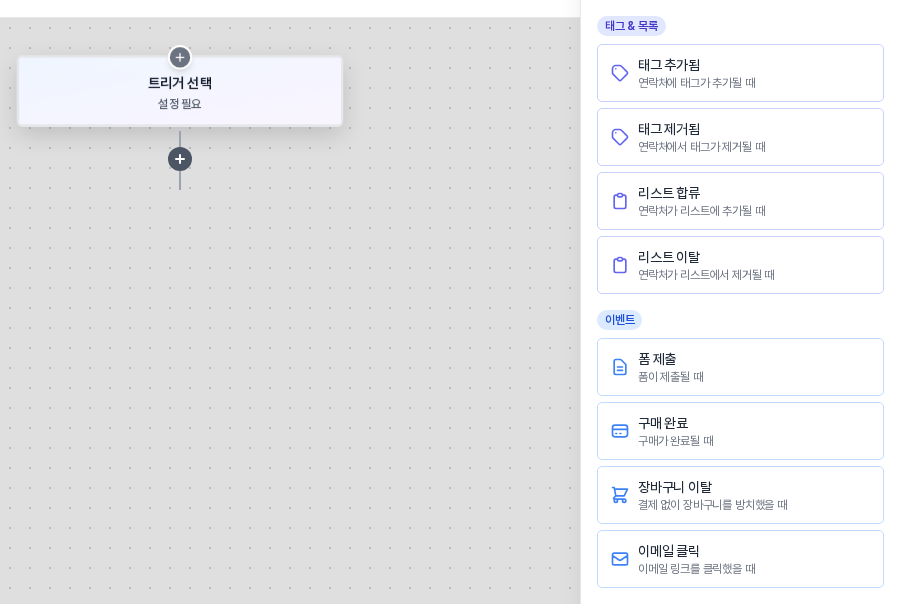Click description 이메일 링크를 클릭했을 때
The height and width of the screenshot is (604, 900).
point(697,569)
